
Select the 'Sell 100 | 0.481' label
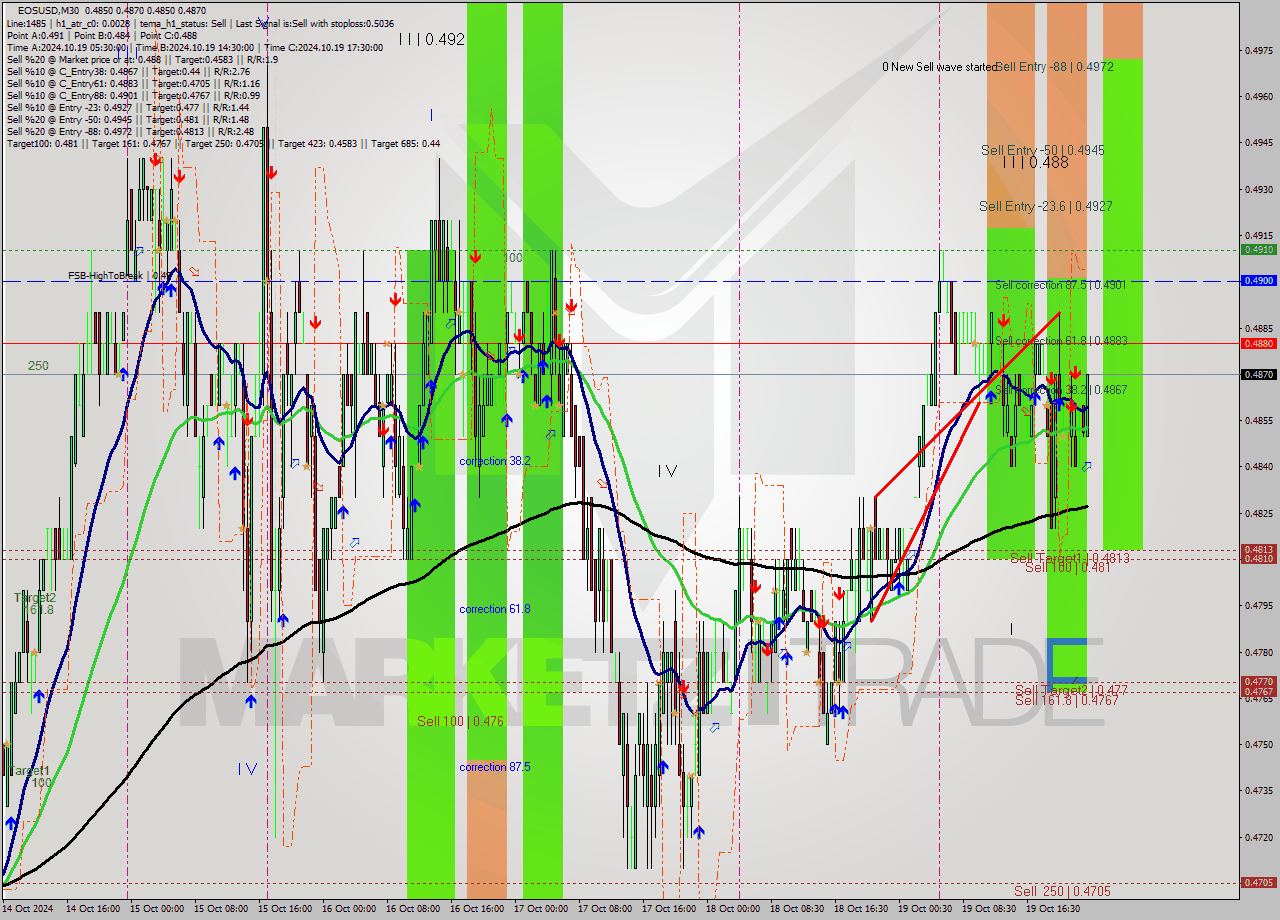(x=1068, y=567)
